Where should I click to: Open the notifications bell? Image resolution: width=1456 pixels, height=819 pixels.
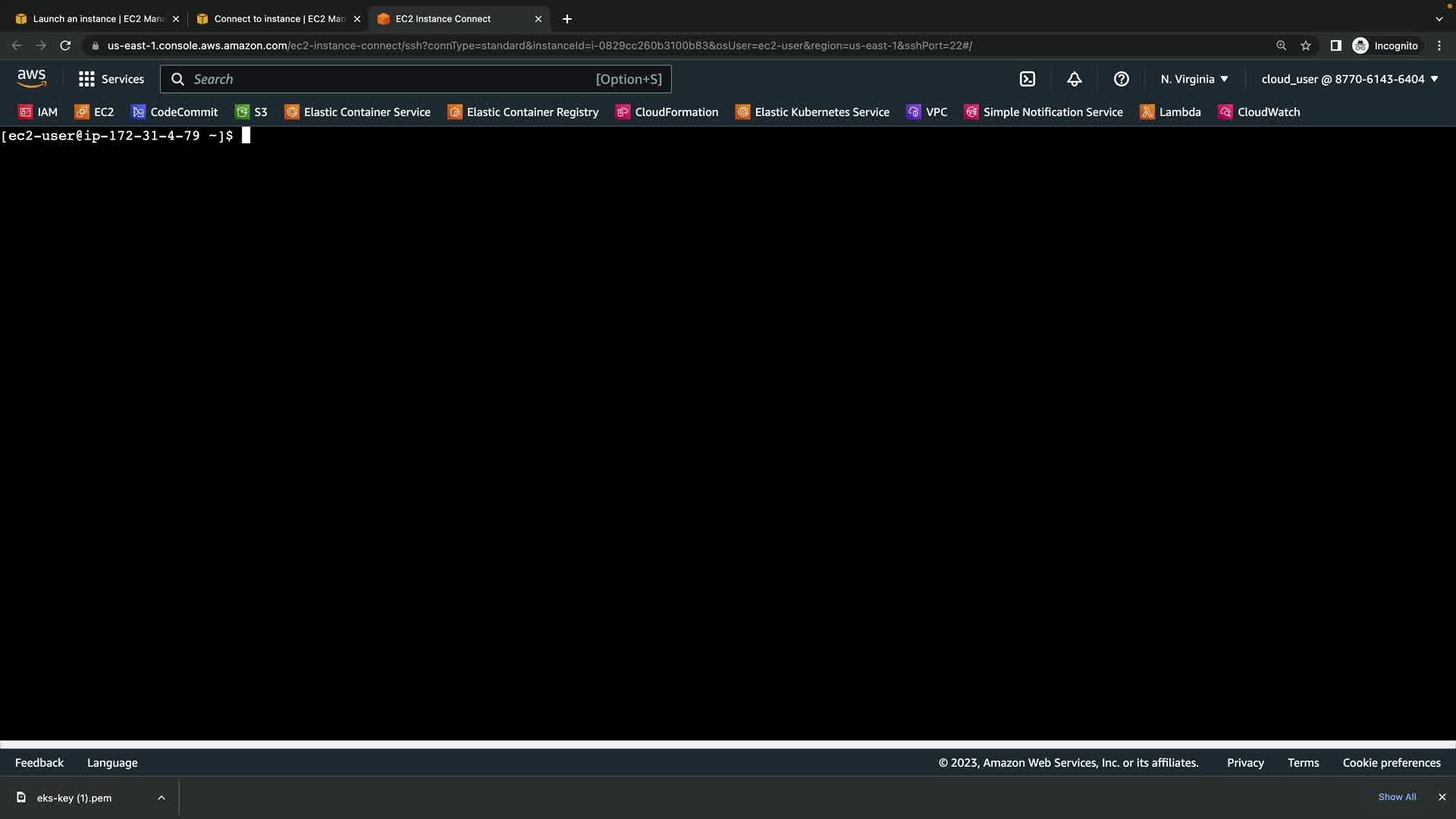1075,79
